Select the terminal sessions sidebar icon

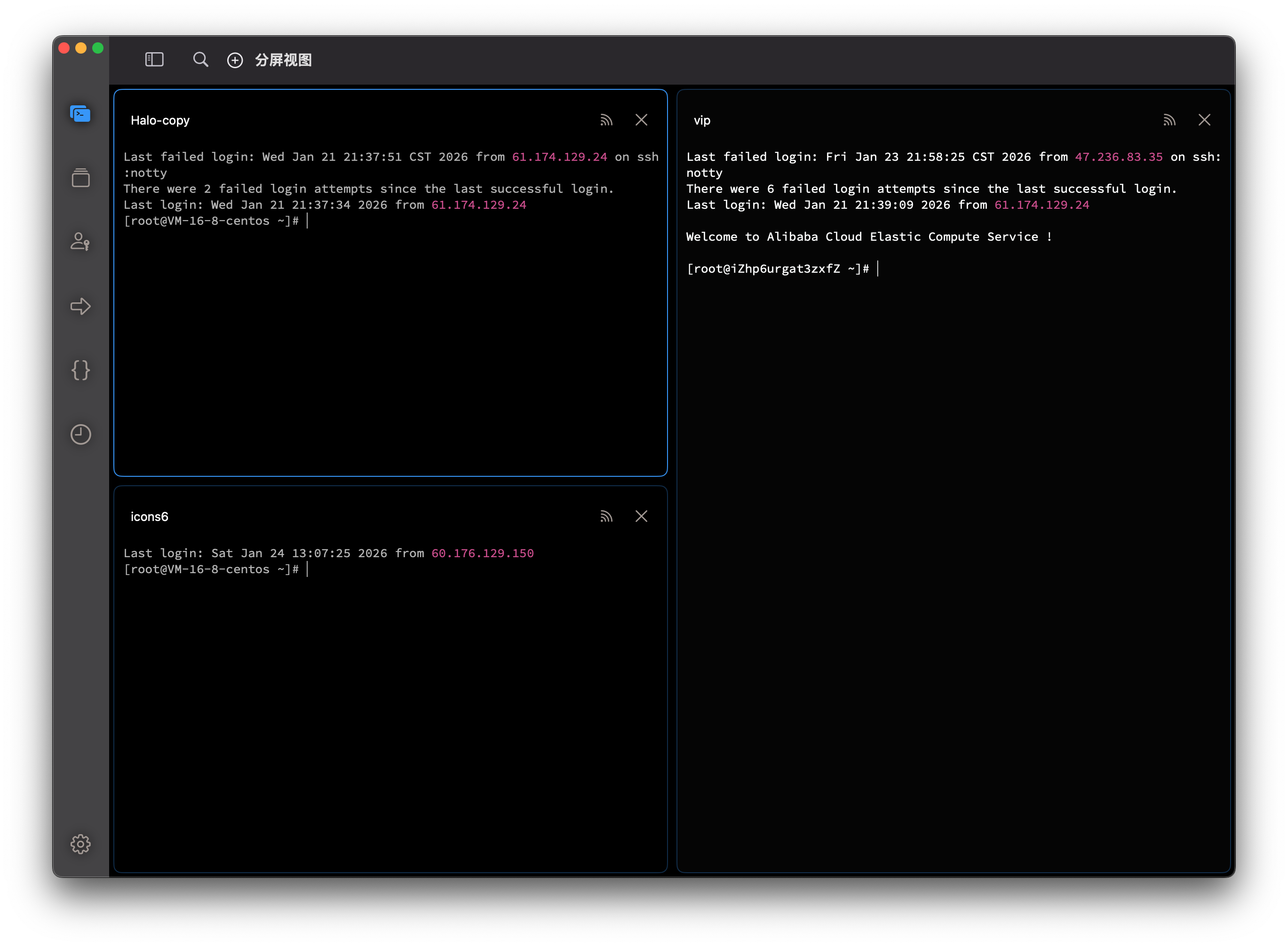click(80, 113)
